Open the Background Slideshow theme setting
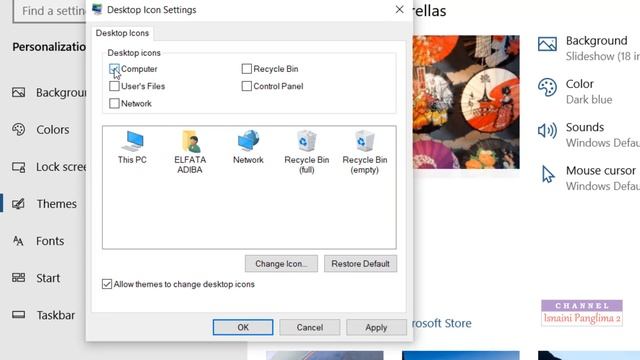Viewport: 640px width, 360px height. pyautogui.click(x=589, y=48)
